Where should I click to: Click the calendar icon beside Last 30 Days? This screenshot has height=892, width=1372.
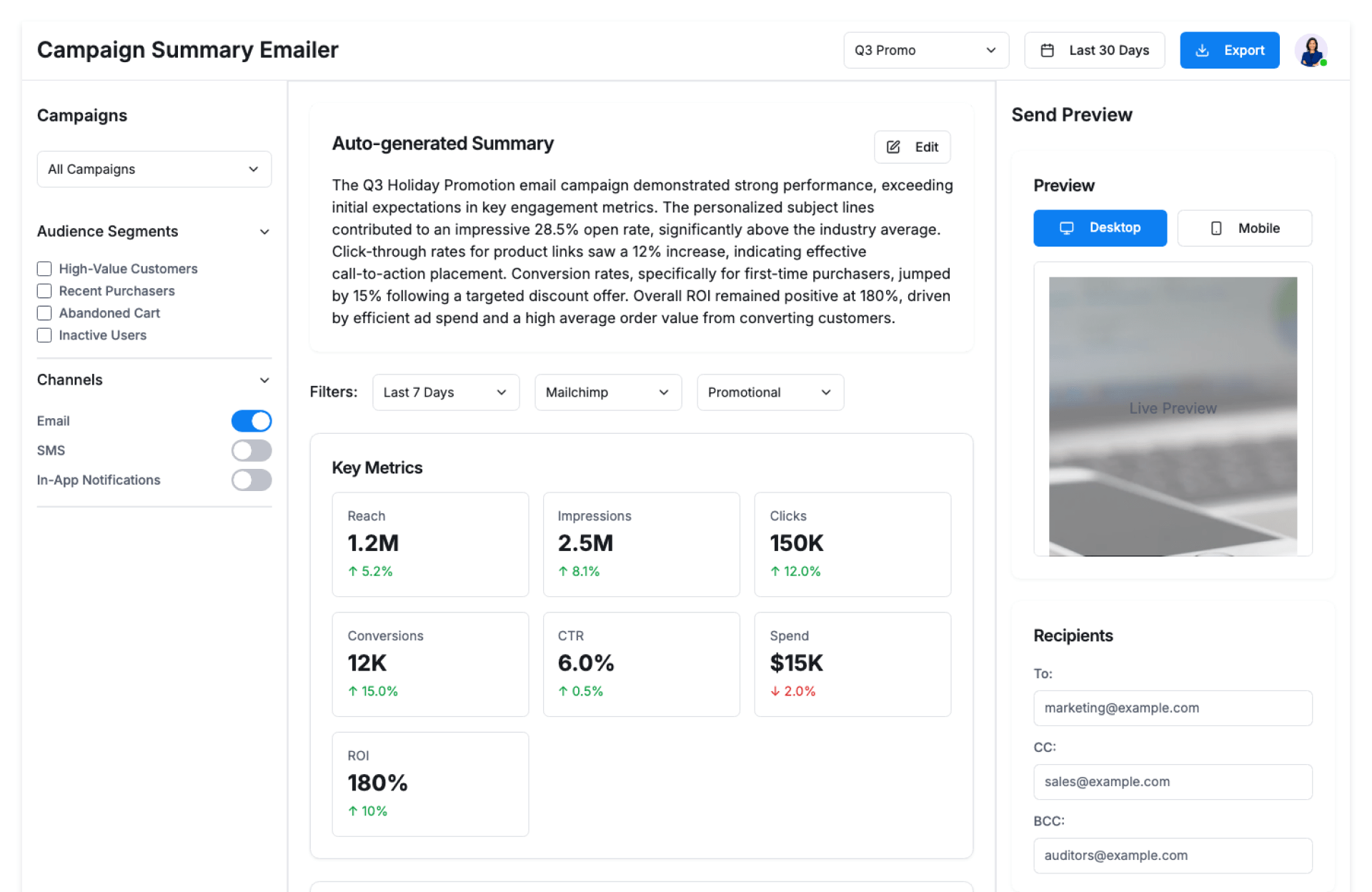point(1048,51)
